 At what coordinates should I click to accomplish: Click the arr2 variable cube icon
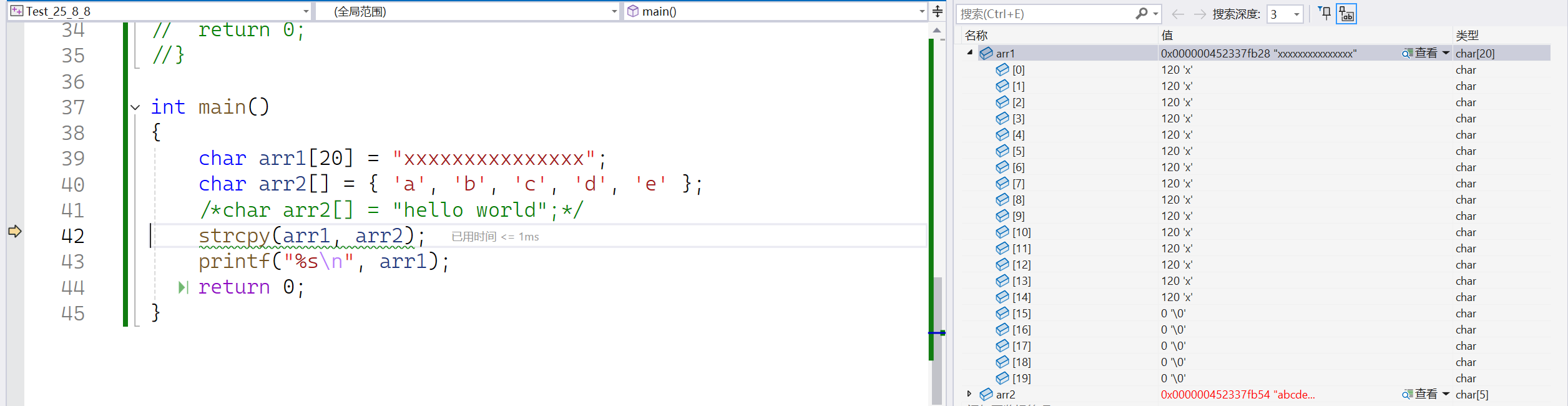pos(986,394)
